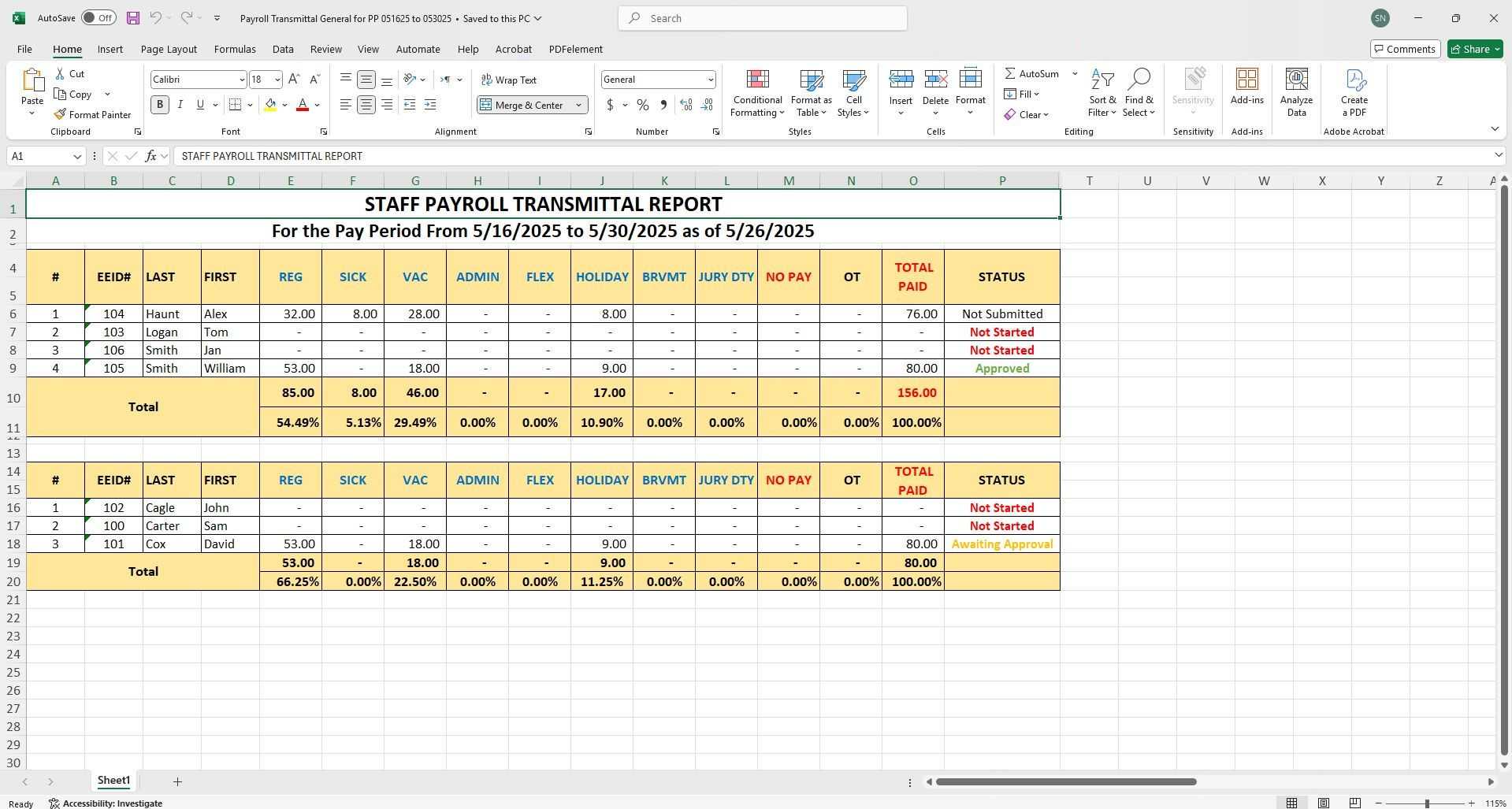Click the Conditional Formatting icon
The width and height of the screenshot is (1512, 809).
click(757, 80)
